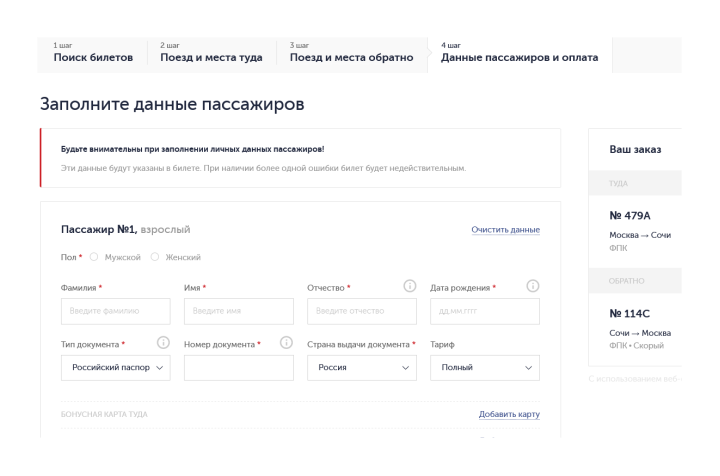Screen dimensions: 720x476
Task: Open Тип документа dropdown
Action: (116, 368)
